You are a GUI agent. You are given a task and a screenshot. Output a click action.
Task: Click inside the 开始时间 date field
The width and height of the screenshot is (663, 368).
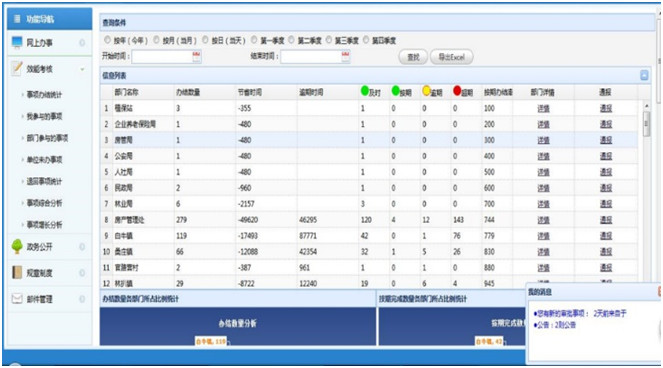click(162, 57)
